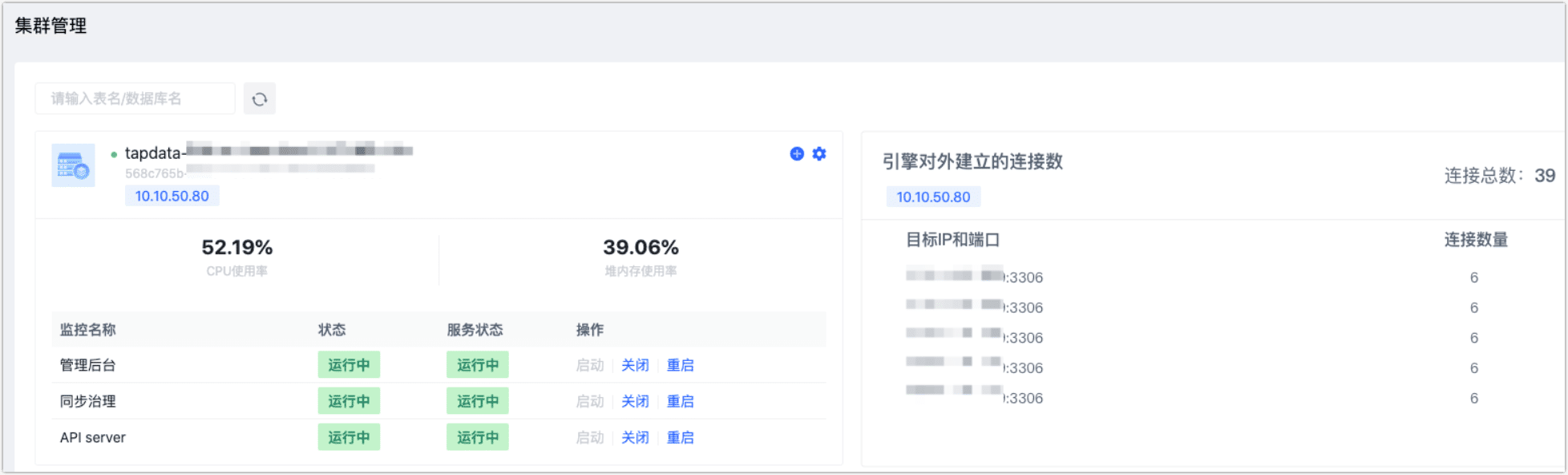Click 状态 badge 运行中 in API server row
This screenshot has height=475, width=1568.
349,437
